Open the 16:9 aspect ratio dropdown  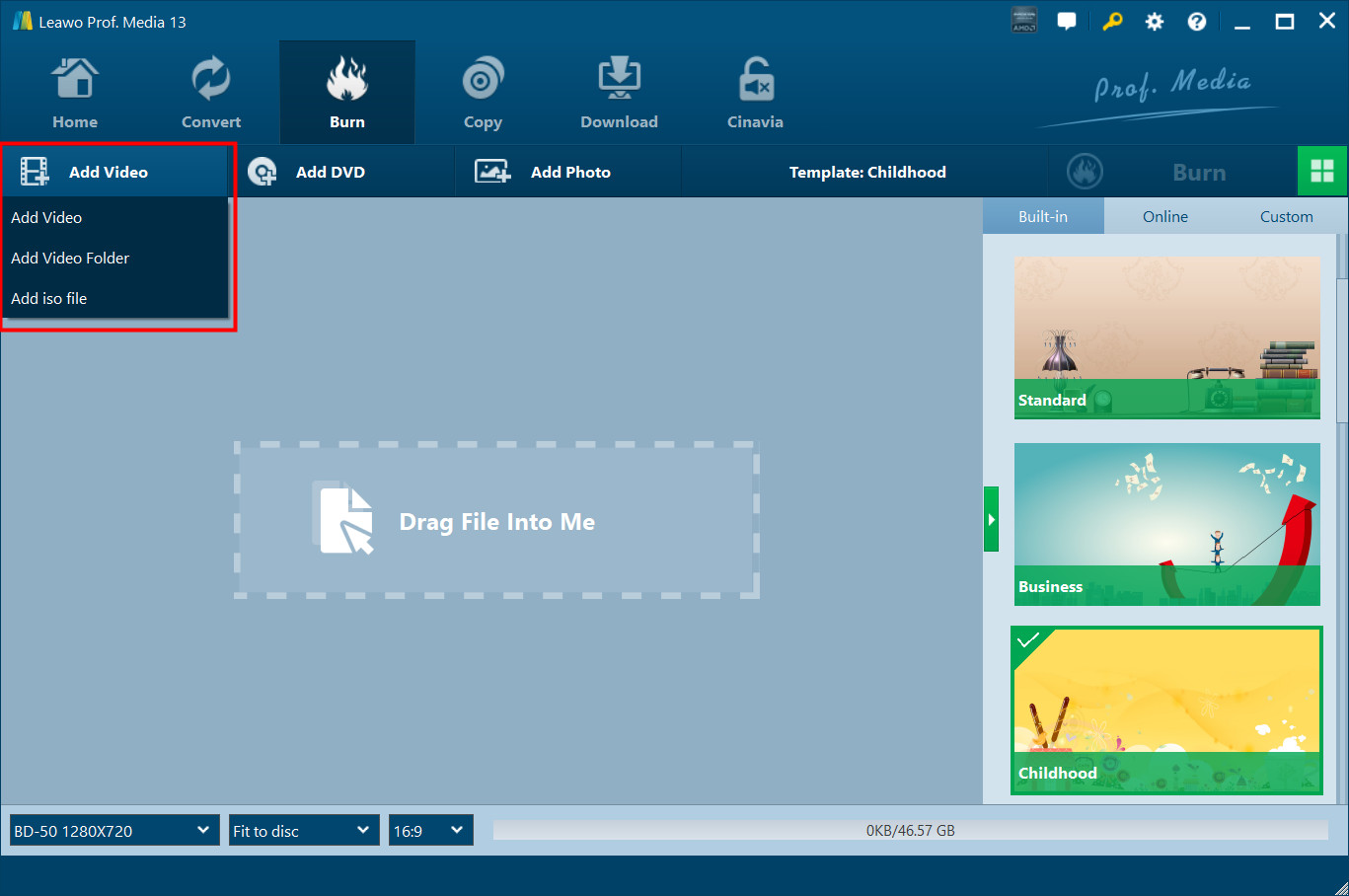tap(430, 831)
